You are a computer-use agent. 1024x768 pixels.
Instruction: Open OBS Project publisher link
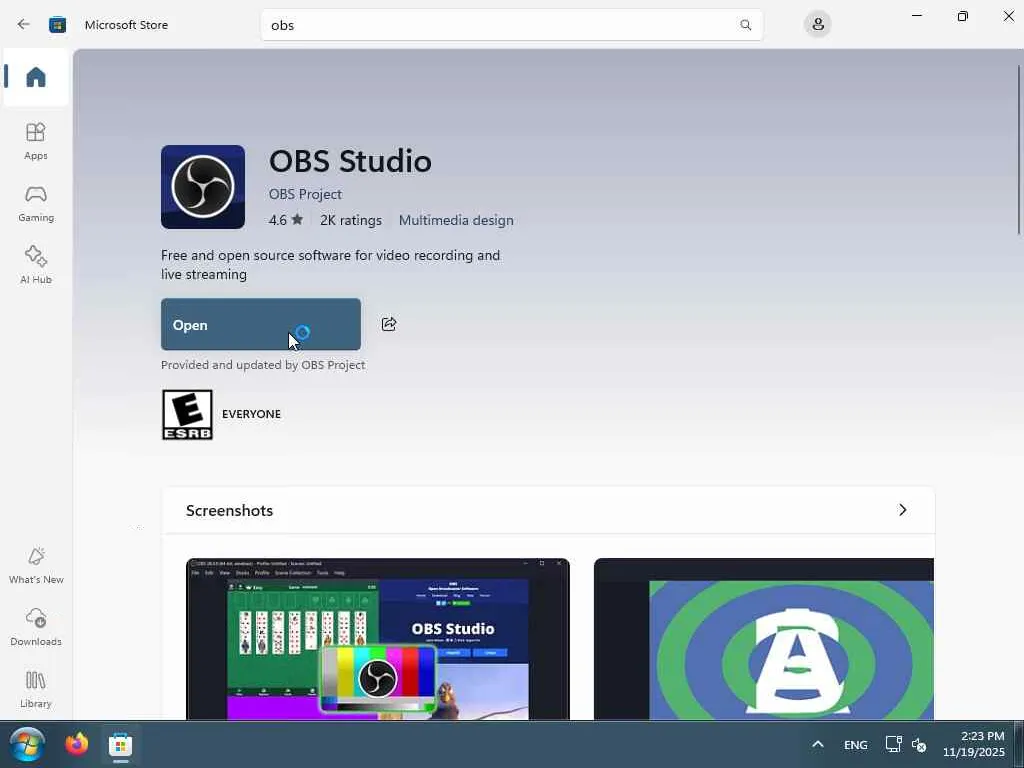point(305,194)
